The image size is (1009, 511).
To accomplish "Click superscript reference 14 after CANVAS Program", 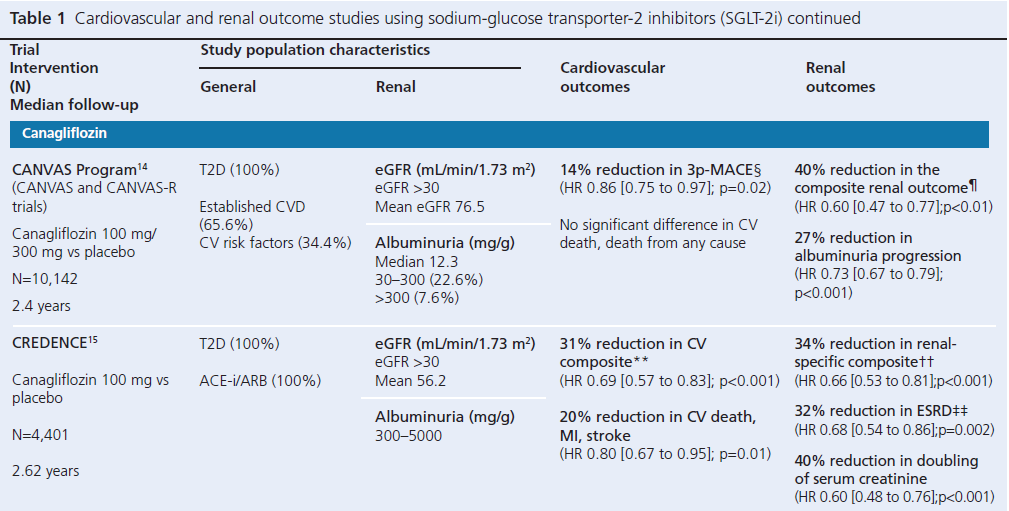I will pos(140,165).
